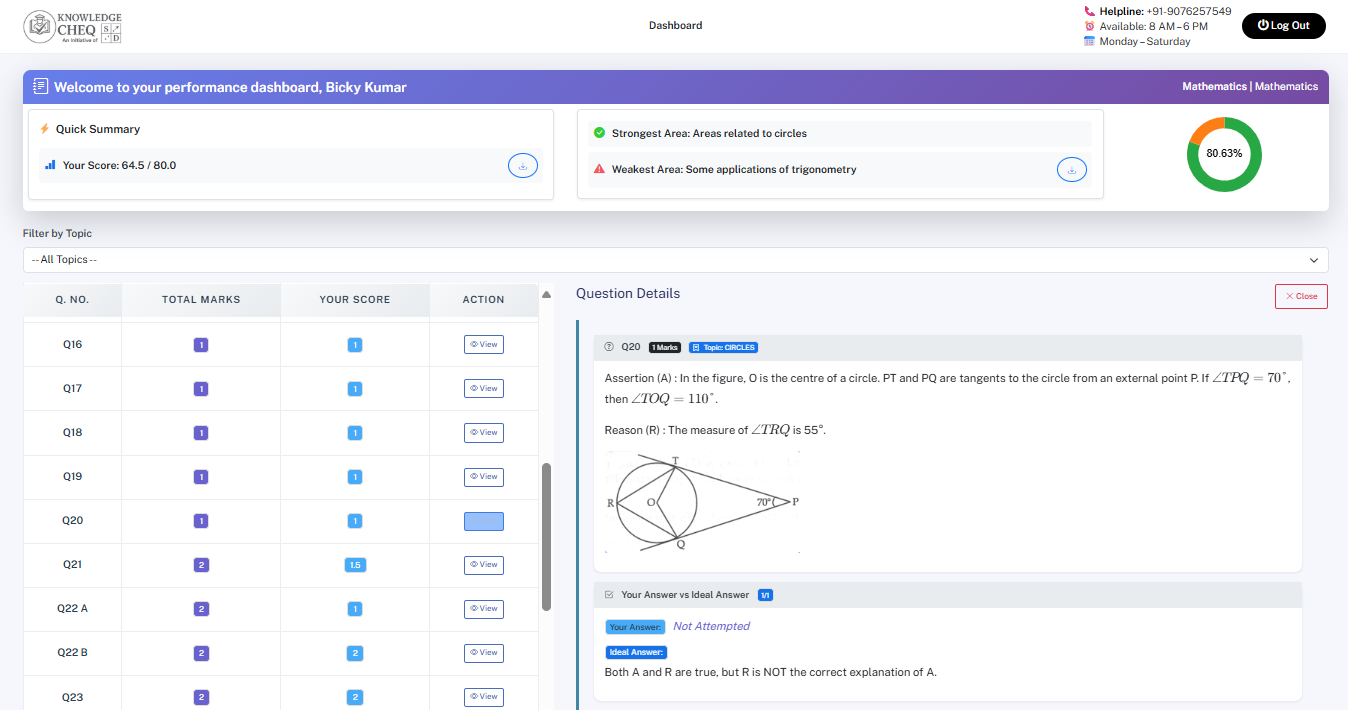This screenshot has width=1348, height=710.
Task: View details of question Q22 A
Action: 483,609
